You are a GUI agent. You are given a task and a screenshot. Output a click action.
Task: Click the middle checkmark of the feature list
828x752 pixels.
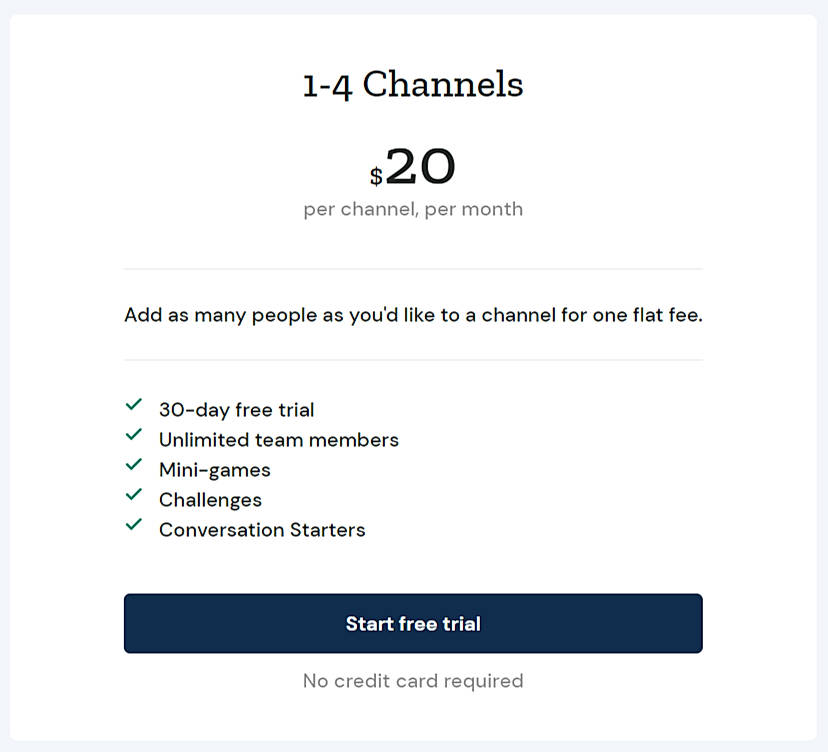point(134,464)
